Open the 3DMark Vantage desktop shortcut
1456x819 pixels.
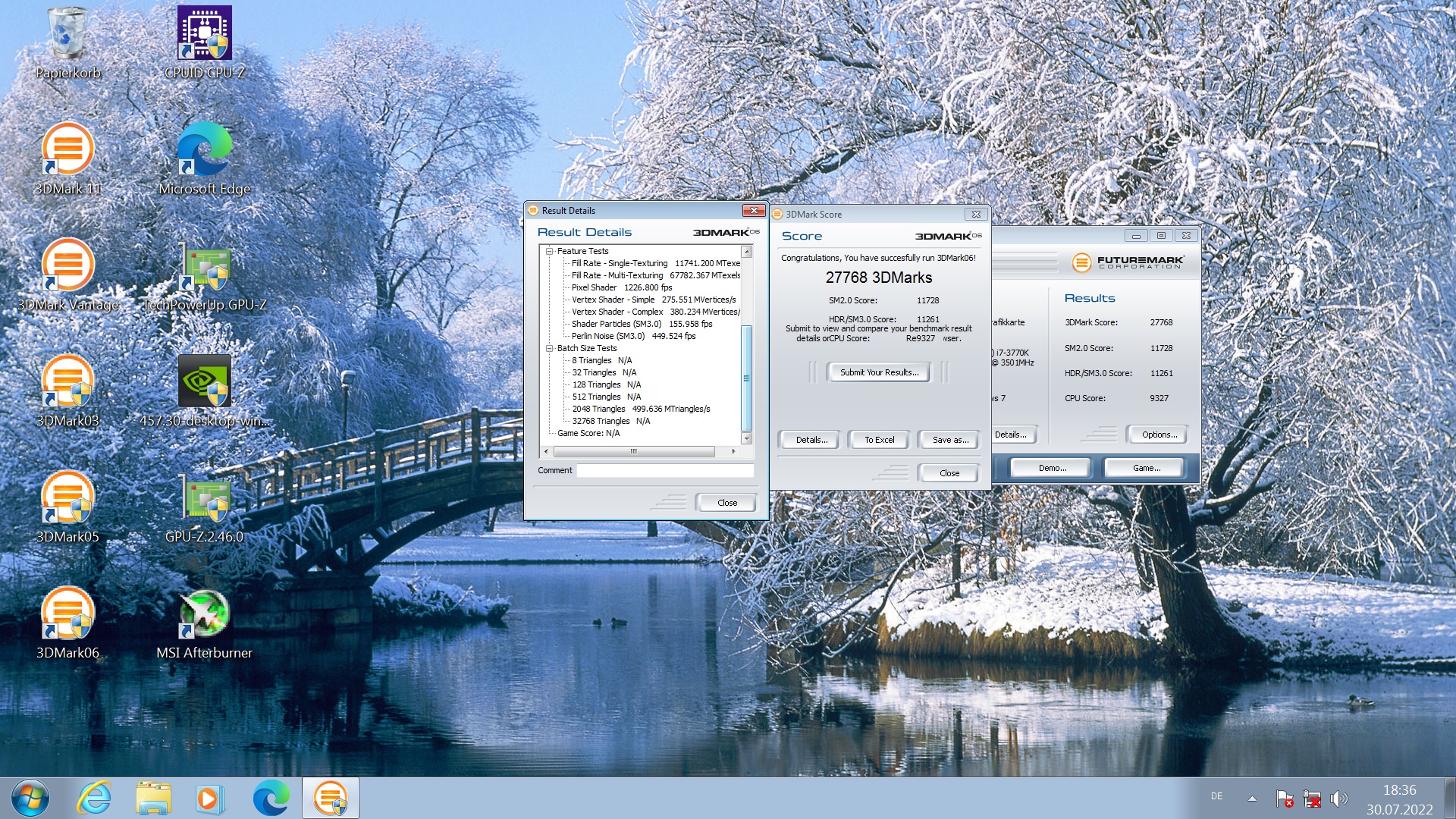pyautogui.click(x=67, y=267)
